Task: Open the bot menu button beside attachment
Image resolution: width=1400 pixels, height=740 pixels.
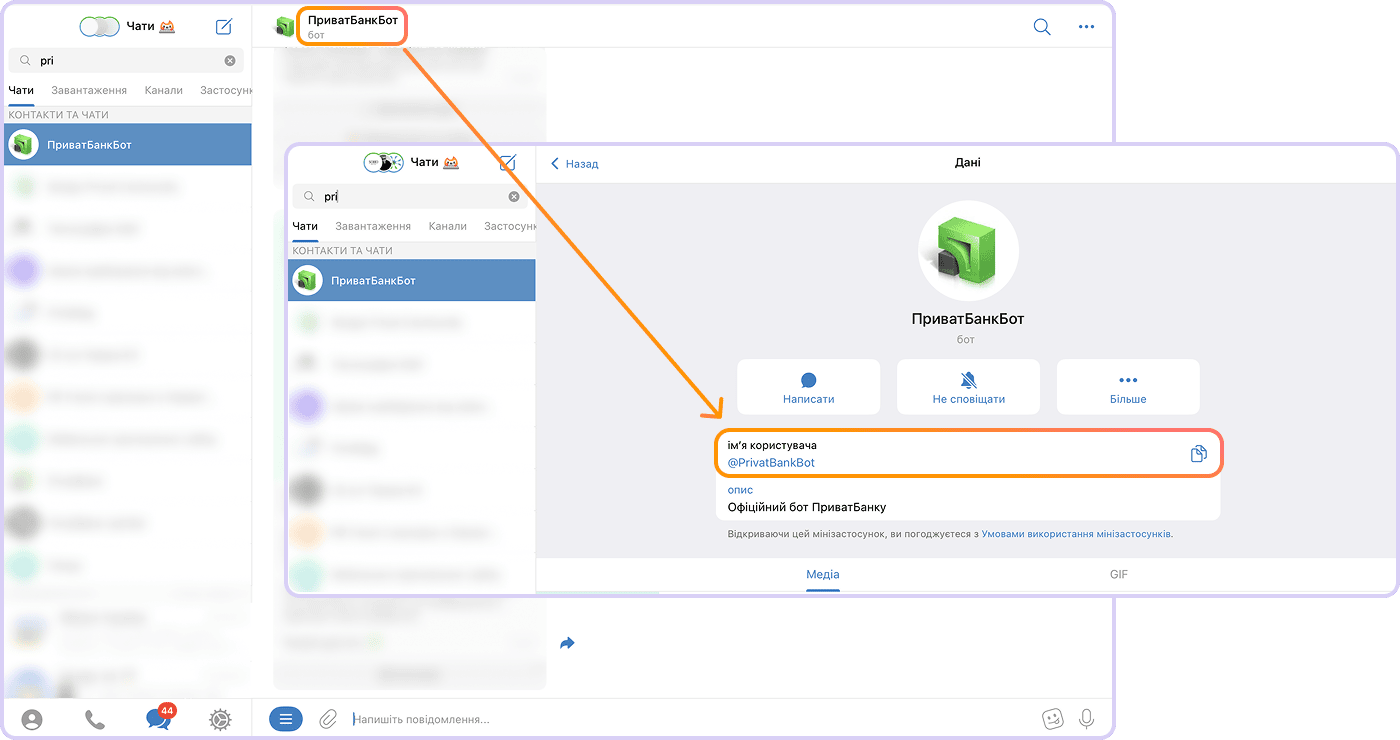Action: (286, 718)
